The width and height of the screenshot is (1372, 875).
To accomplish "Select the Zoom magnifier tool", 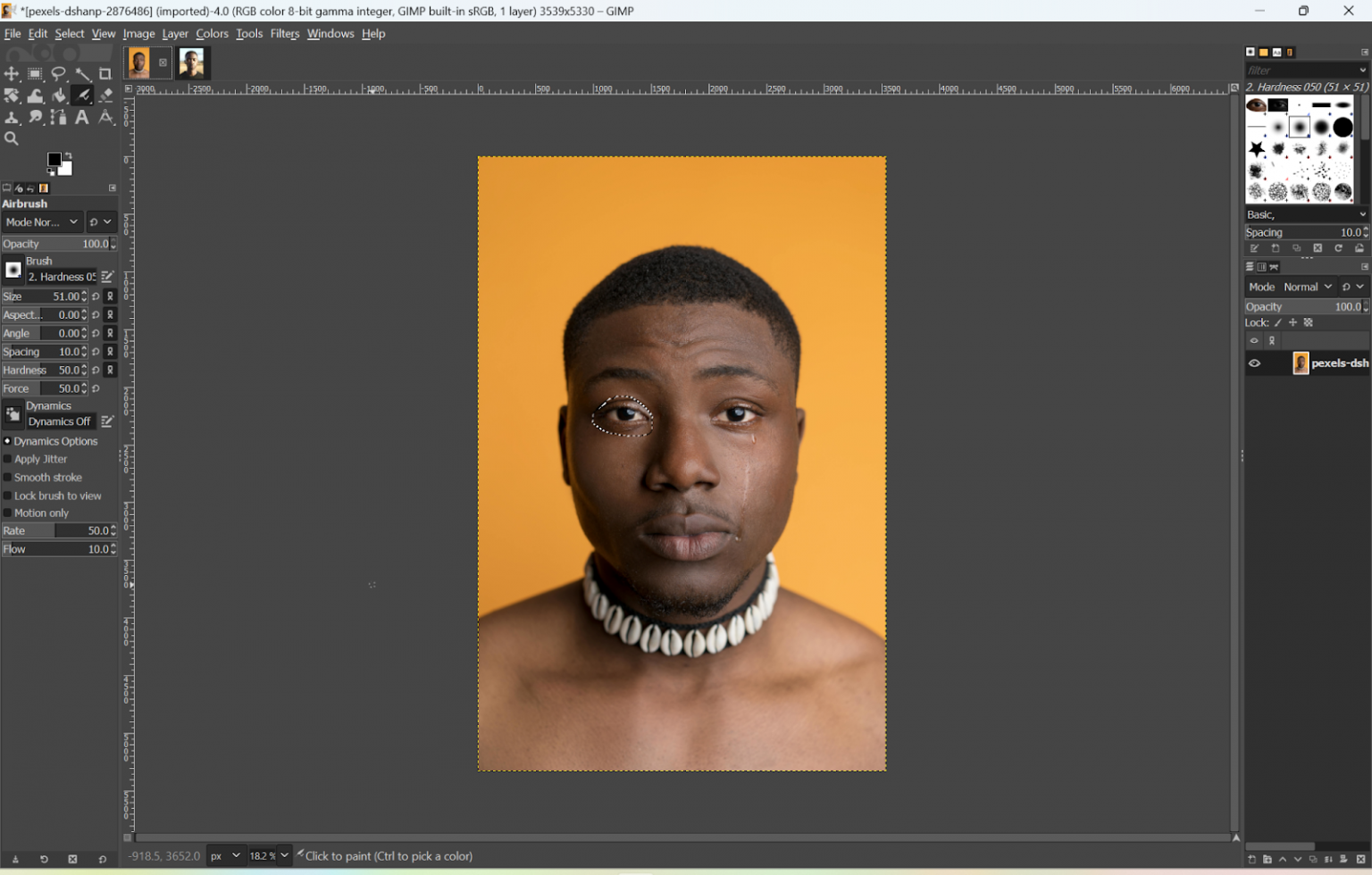I will (x=12, y=138).
